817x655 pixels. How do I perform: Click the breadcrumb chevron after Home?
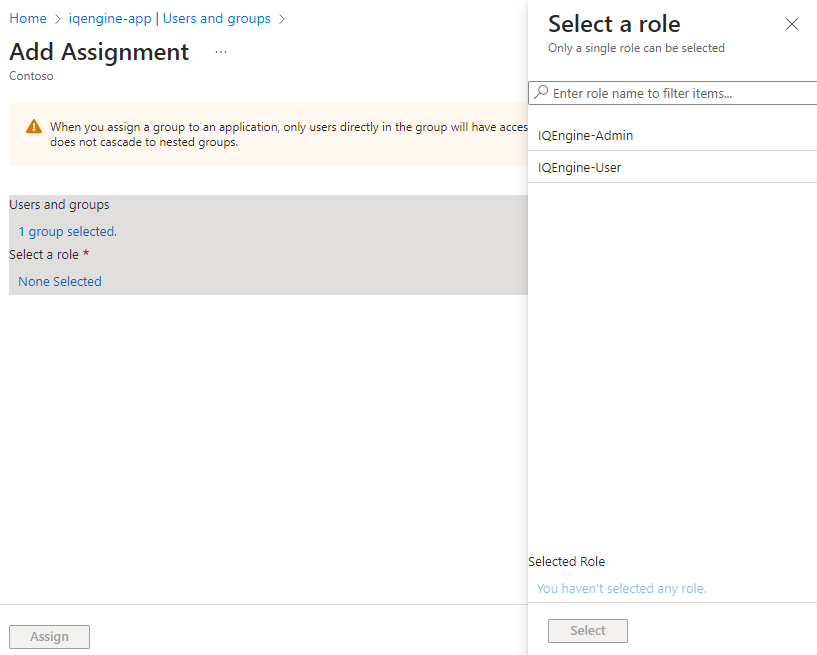pyautogui.click(x=58, y=19)
